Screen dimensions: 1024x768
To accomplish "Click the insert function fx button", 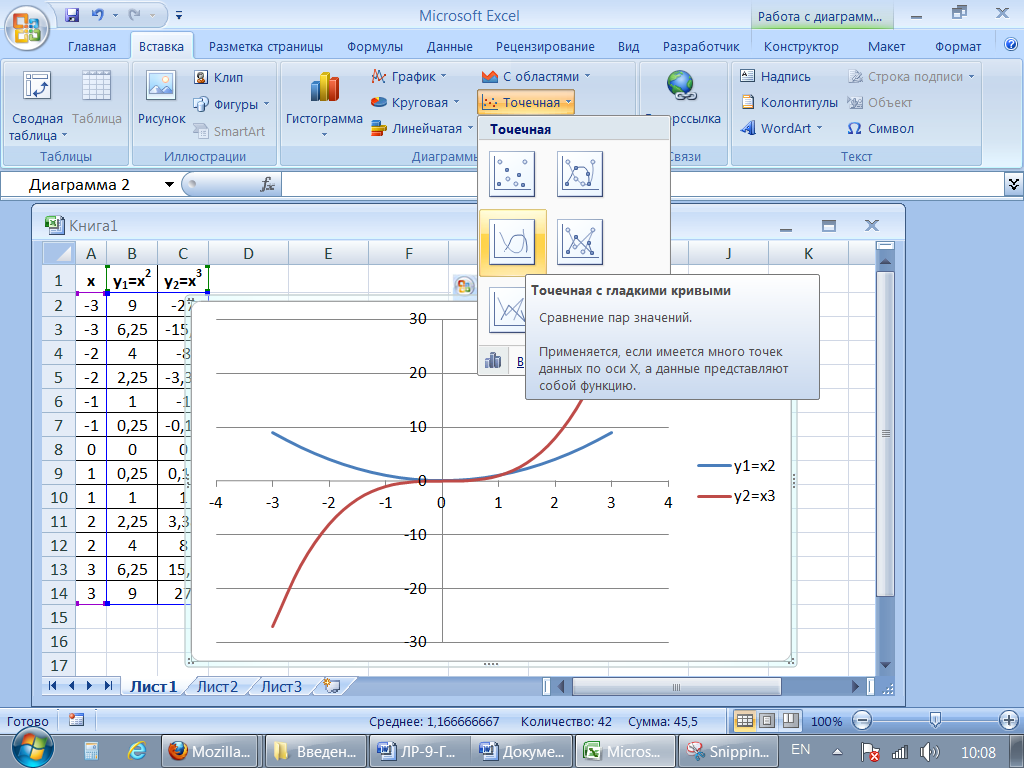I will click(267, 185).
